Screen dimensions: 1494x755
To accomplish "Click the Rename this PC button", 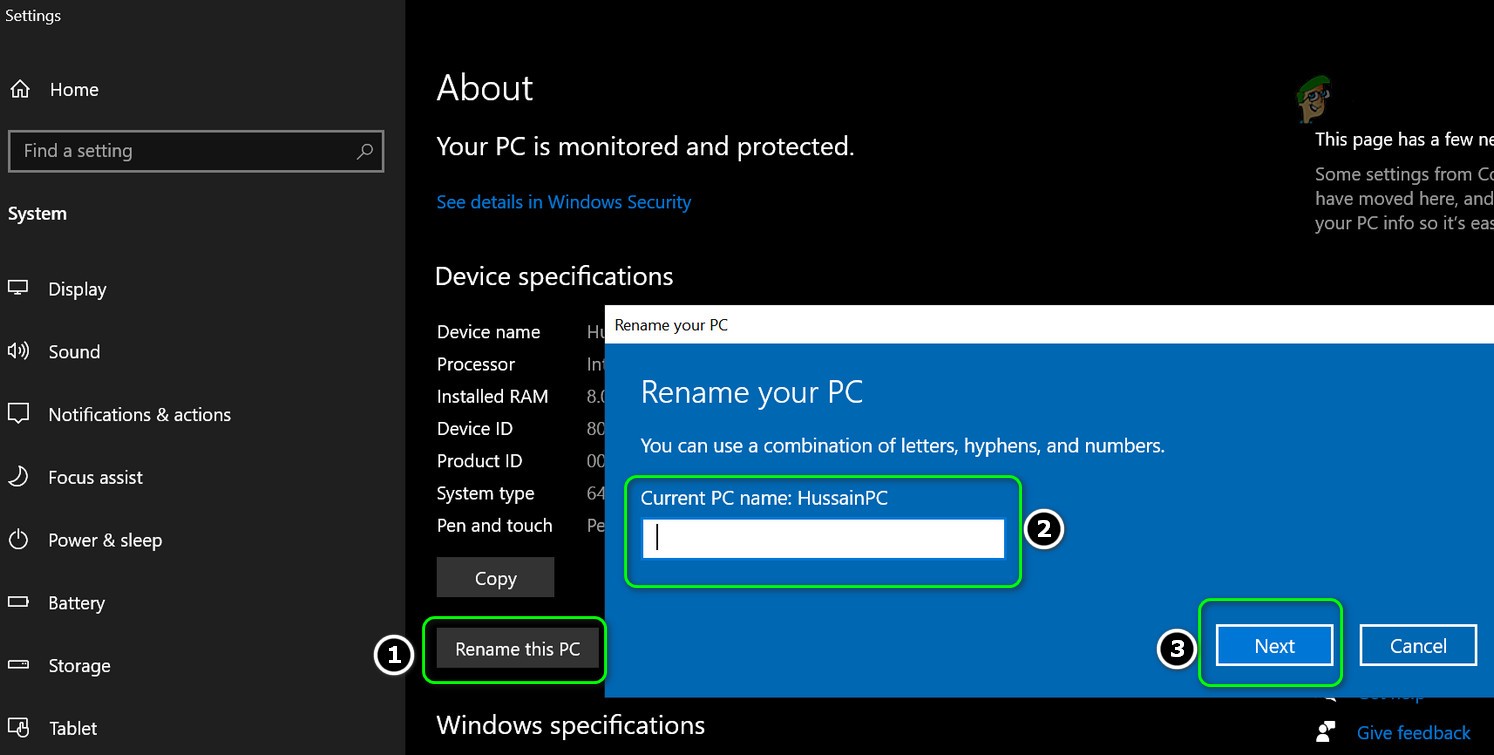I will 517,648.
